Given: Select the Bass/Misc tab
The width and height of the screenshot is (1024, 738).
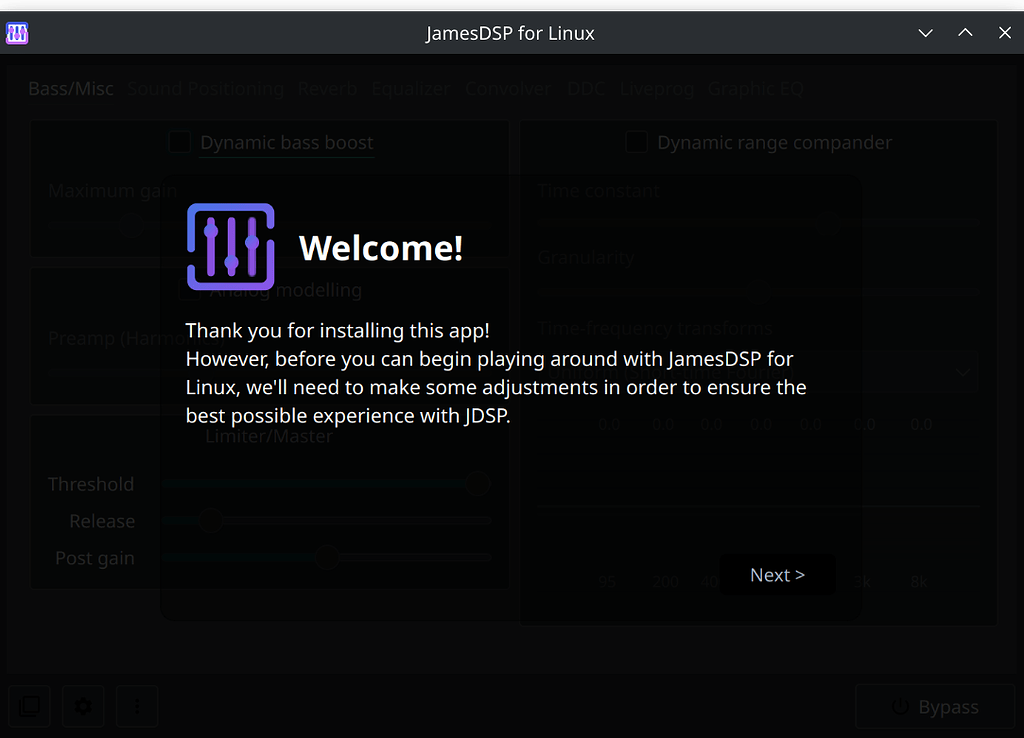Looking at the screenshot, I should pyautogui.click(x=71, y=89).
